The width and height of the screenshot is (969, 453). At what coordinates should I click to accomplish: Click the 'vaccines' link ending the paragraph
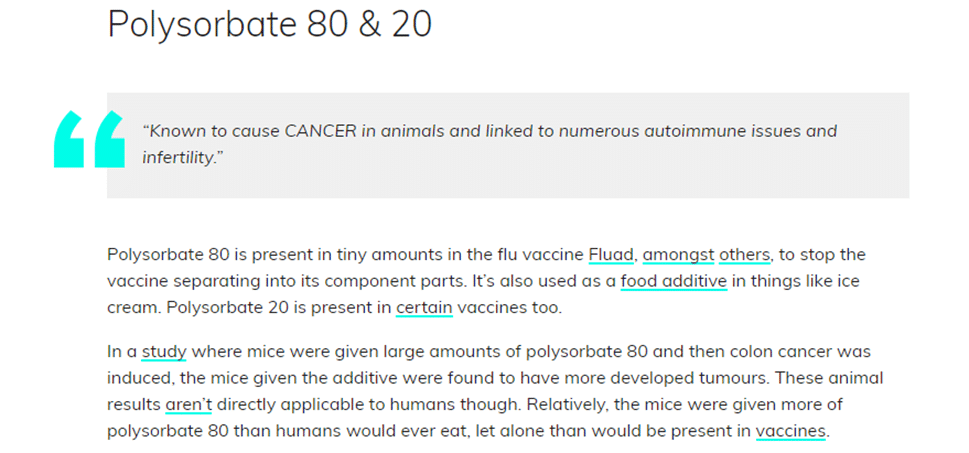click(x=790, y=431)
